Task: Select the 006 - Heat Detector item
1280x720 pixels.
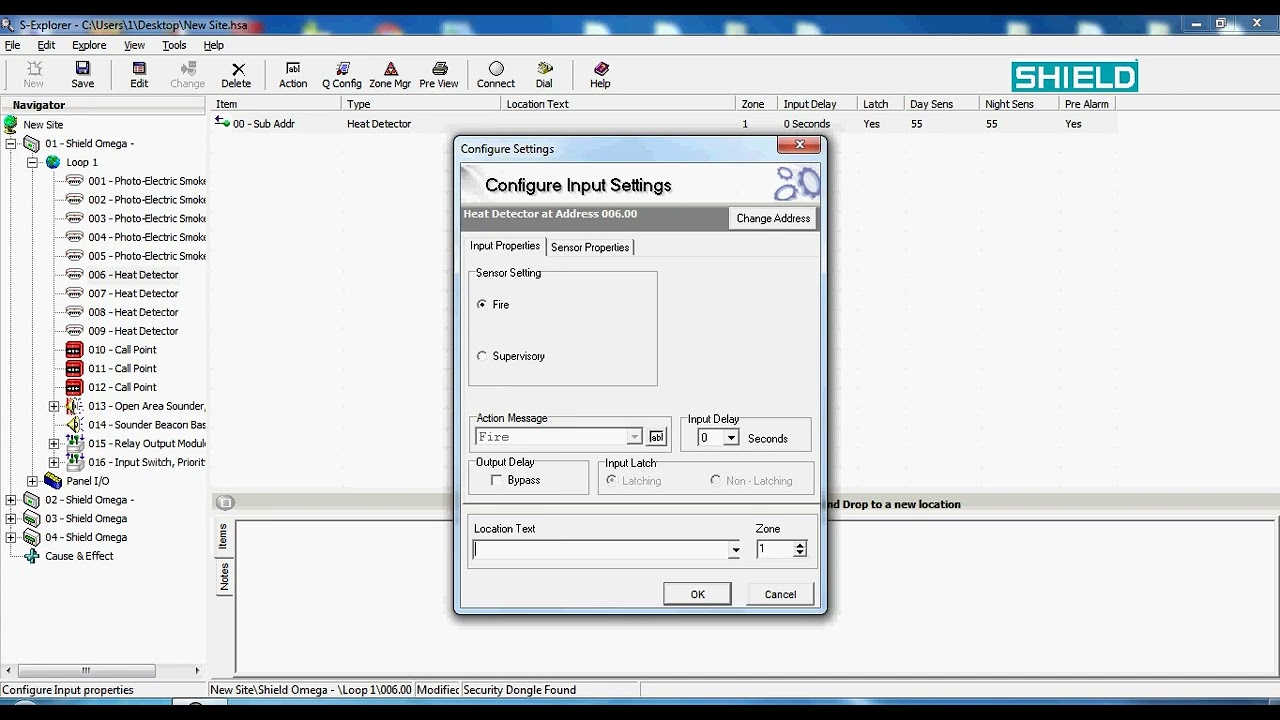Action: point(133,275)
